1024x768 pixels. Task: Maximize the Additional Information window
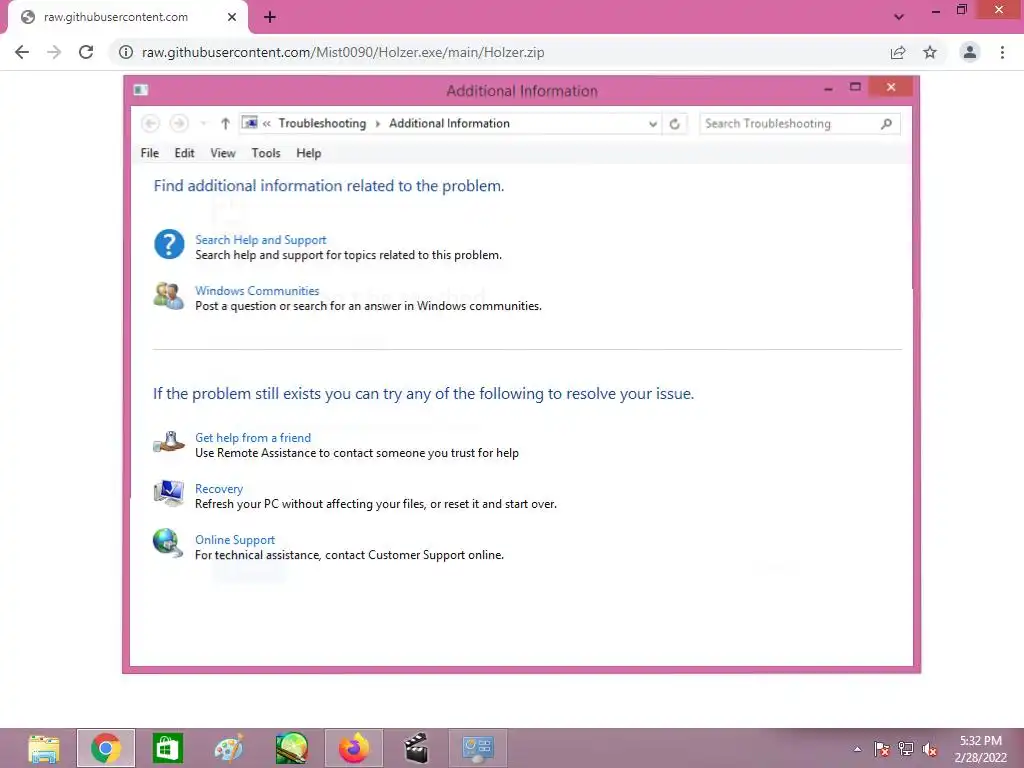pyautogui.click(x=855, y=87)
